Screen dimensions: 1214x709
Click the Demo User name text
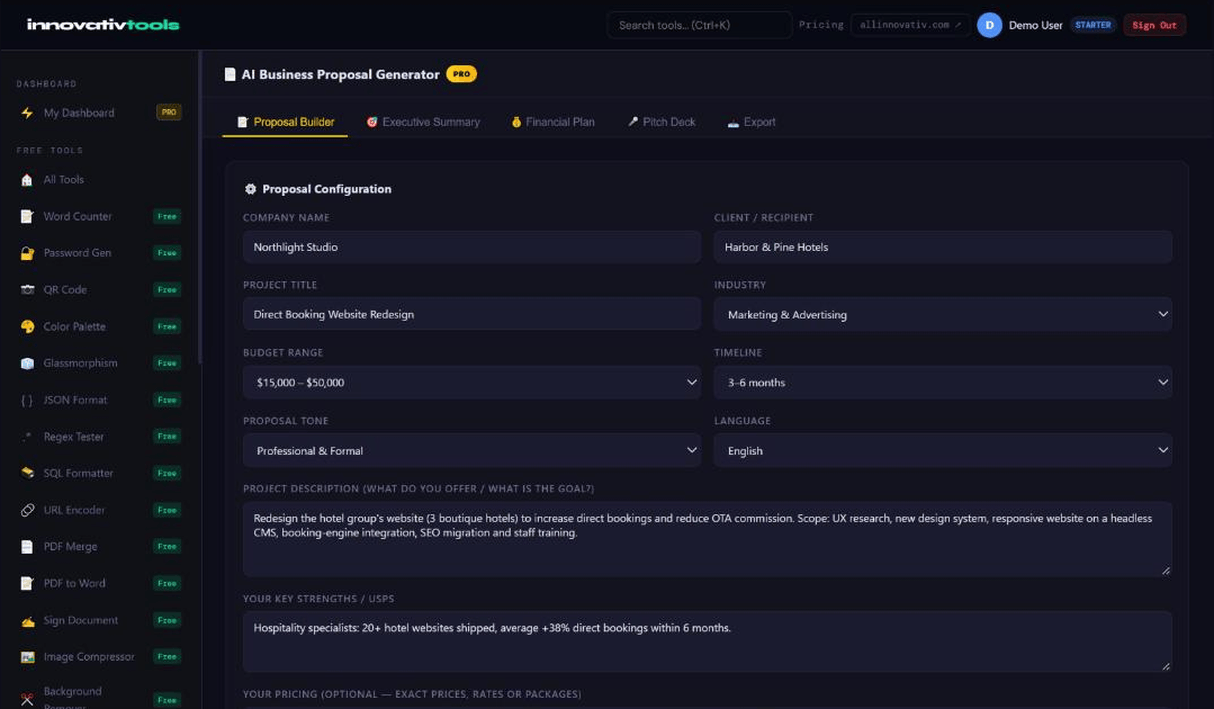pos(1035,25)
